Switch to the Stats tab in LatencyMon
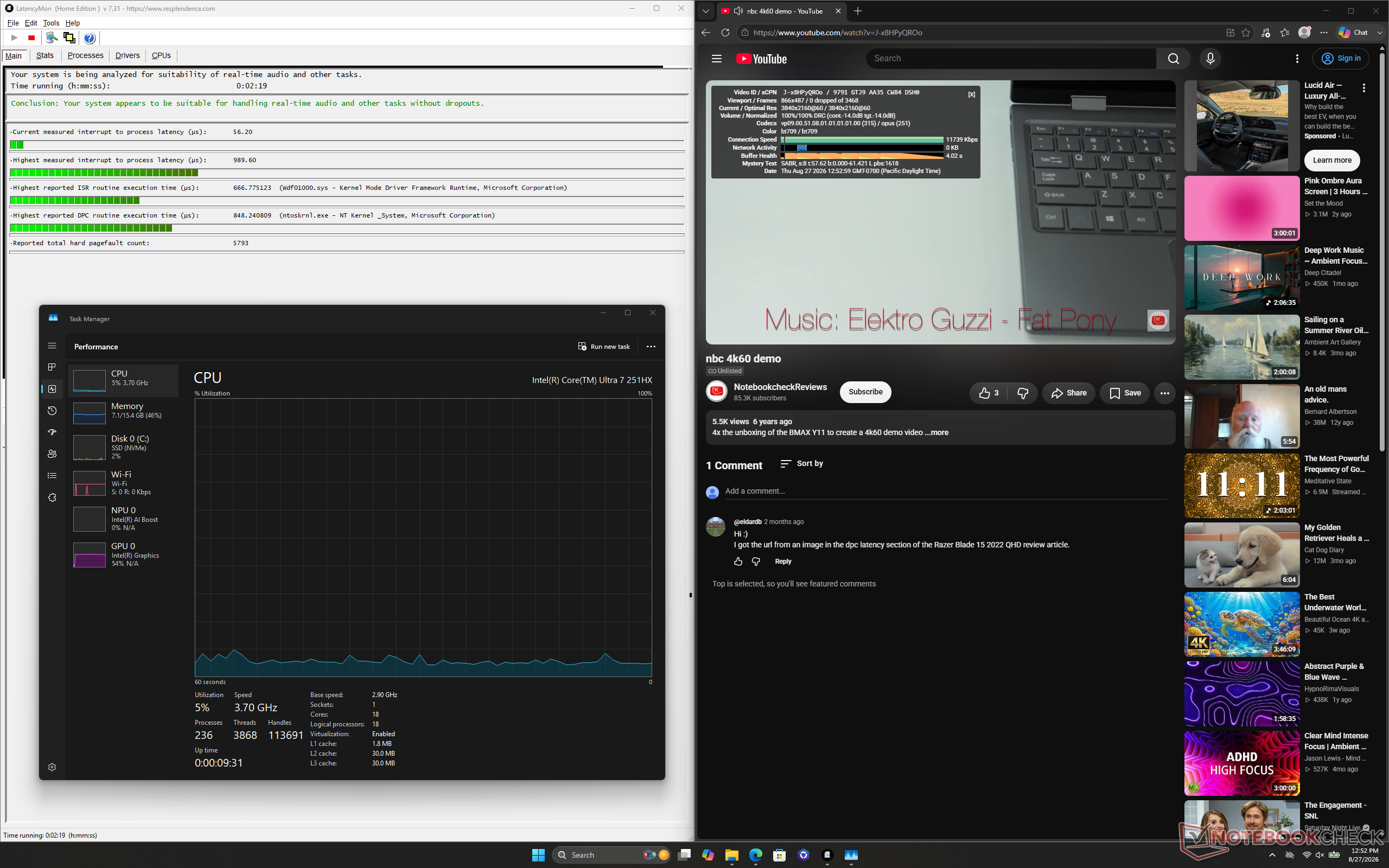This screenshot has width=1389, height=868. point(45,56)
